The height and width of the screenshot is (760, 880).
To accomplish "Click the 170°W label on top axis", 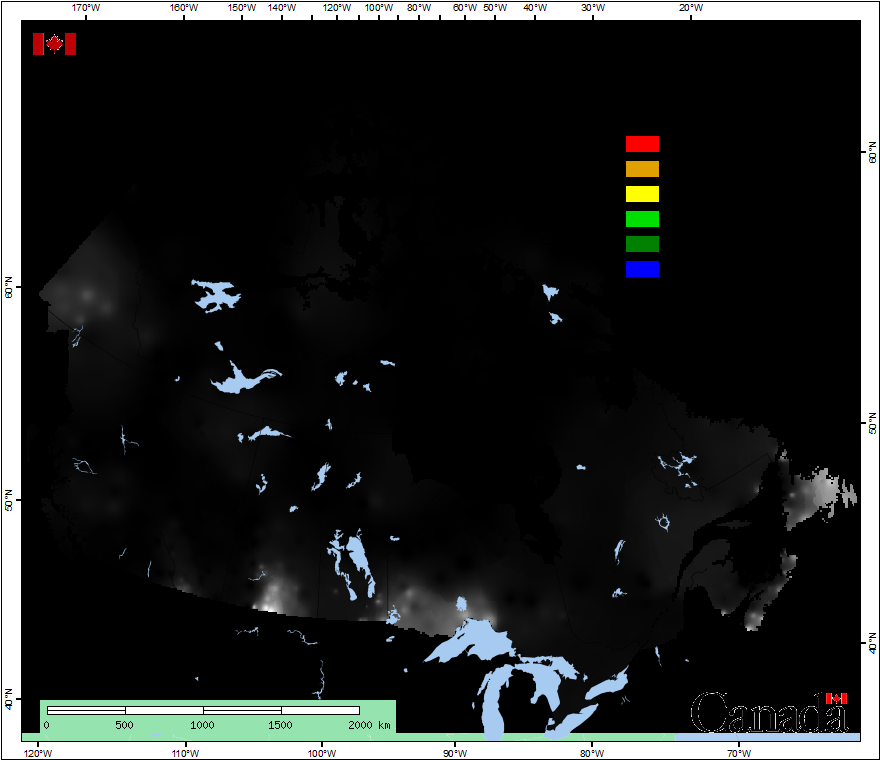I will [x=87, y=8].
